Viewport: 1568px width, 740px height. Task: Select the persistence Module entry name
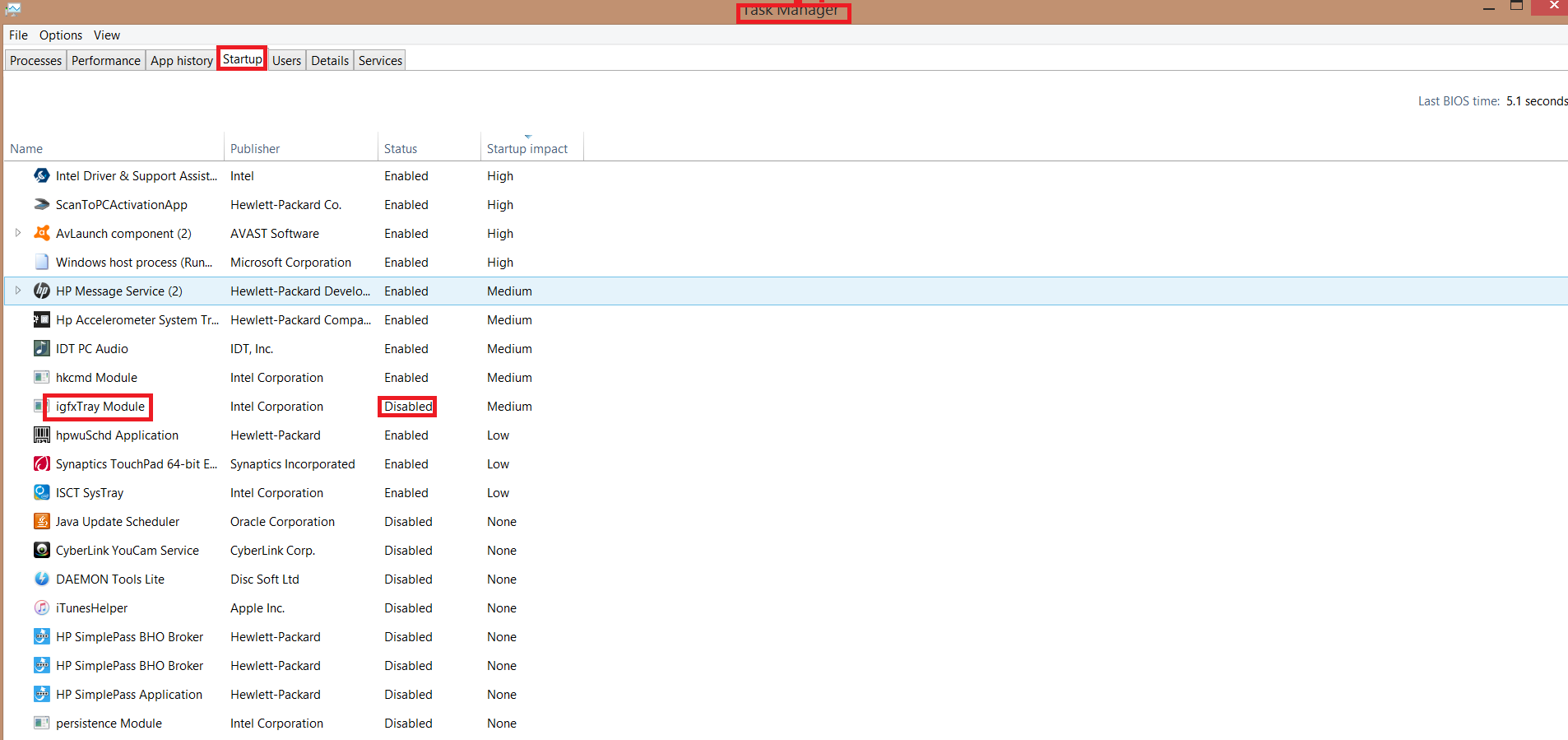pyautogui.click(x=109, y=724)
